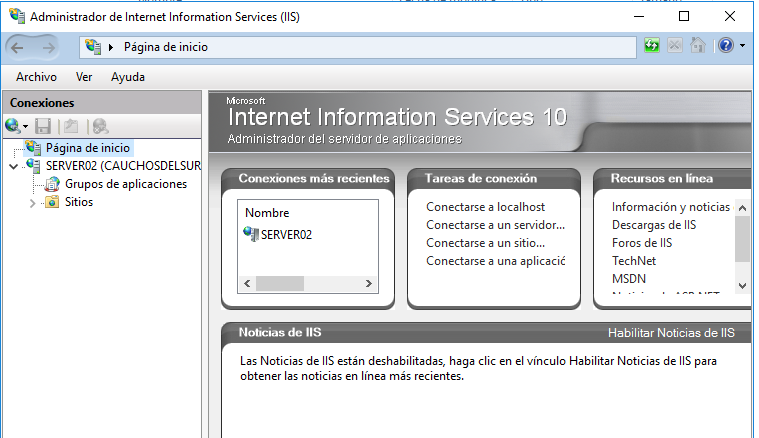Click Conectarse a una aplicación link
The image size is (759, 438).
click(x=496, y=261)
